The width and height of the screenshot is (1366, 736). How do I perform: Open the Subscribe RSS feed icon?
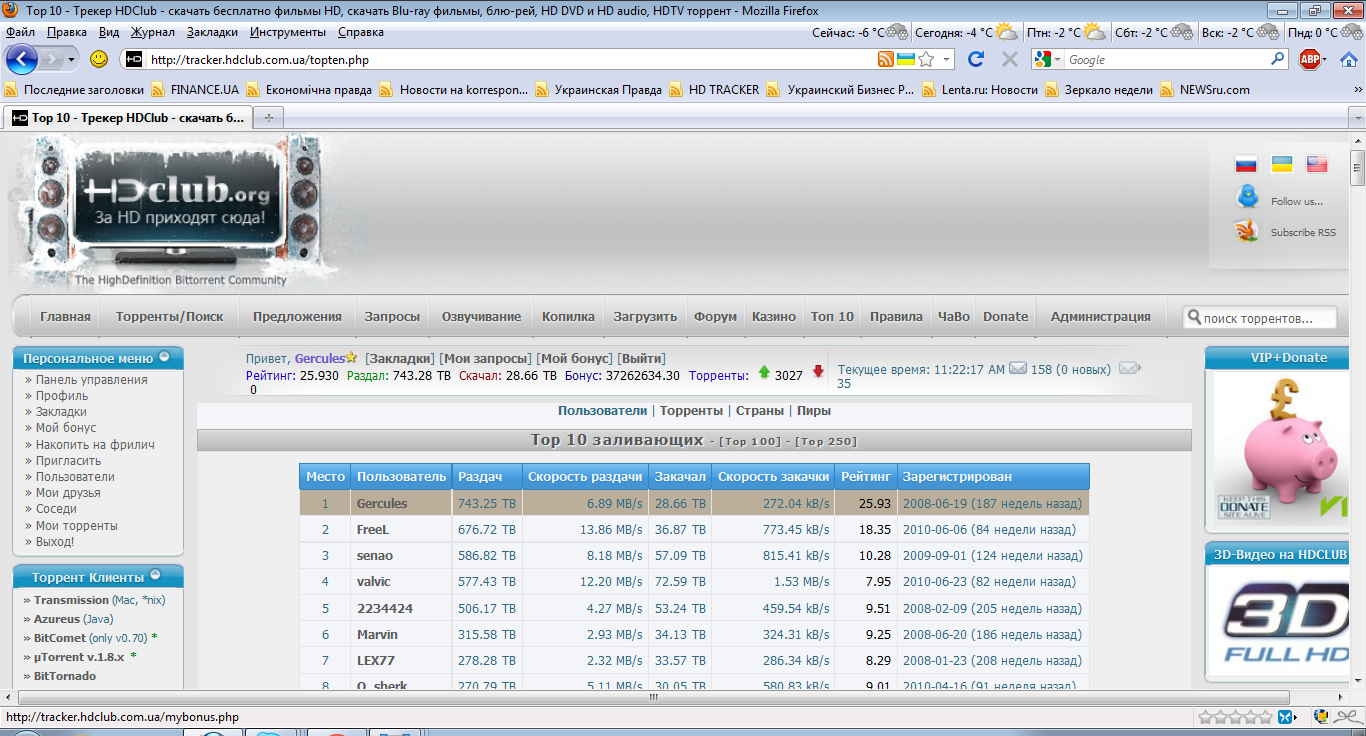1247,231
